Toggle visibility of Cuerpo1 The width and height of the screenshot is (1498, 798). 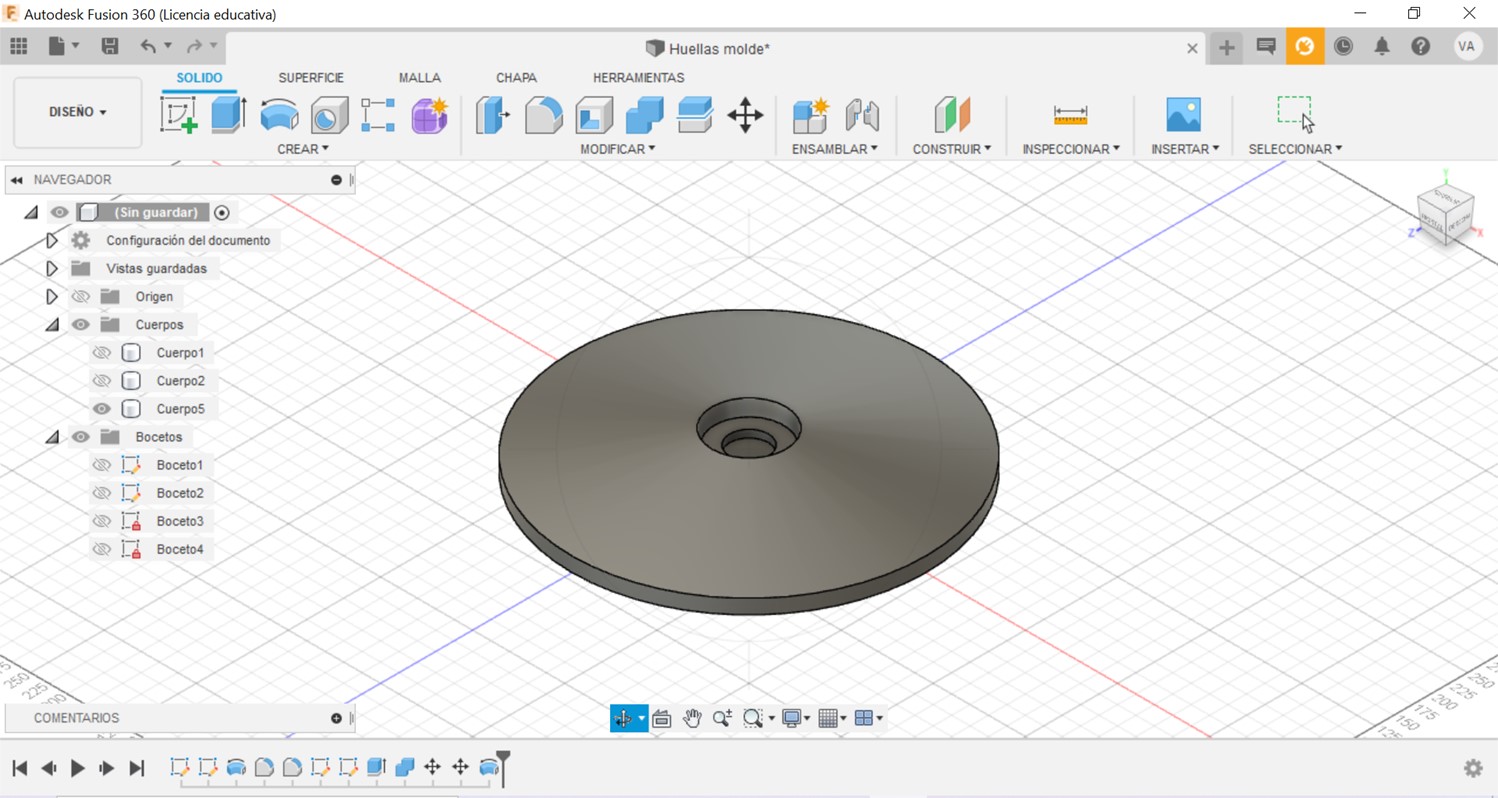pyautogui.click(x=101, y=353)
